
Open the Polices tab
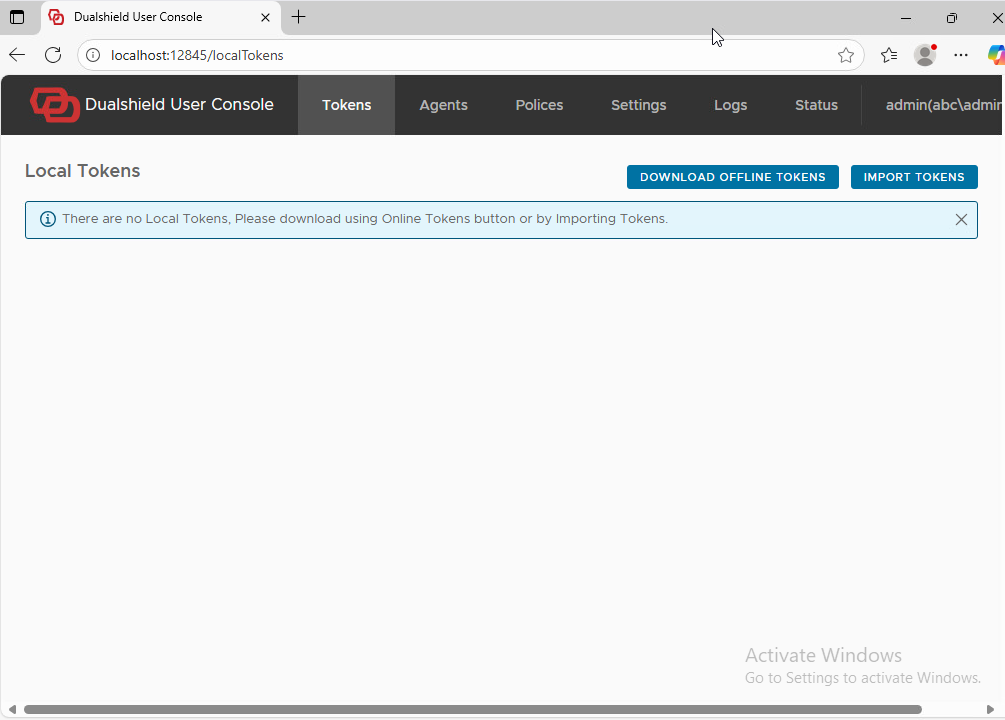click(539, 105)
